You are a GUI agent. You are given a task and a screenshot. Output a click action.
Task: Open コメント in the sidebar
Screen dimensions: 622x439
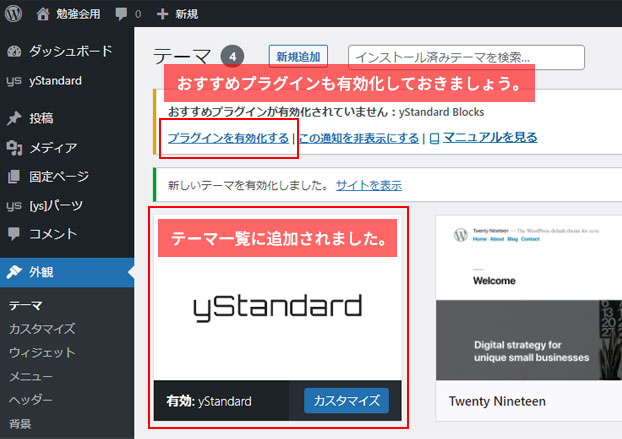point(53,234)
